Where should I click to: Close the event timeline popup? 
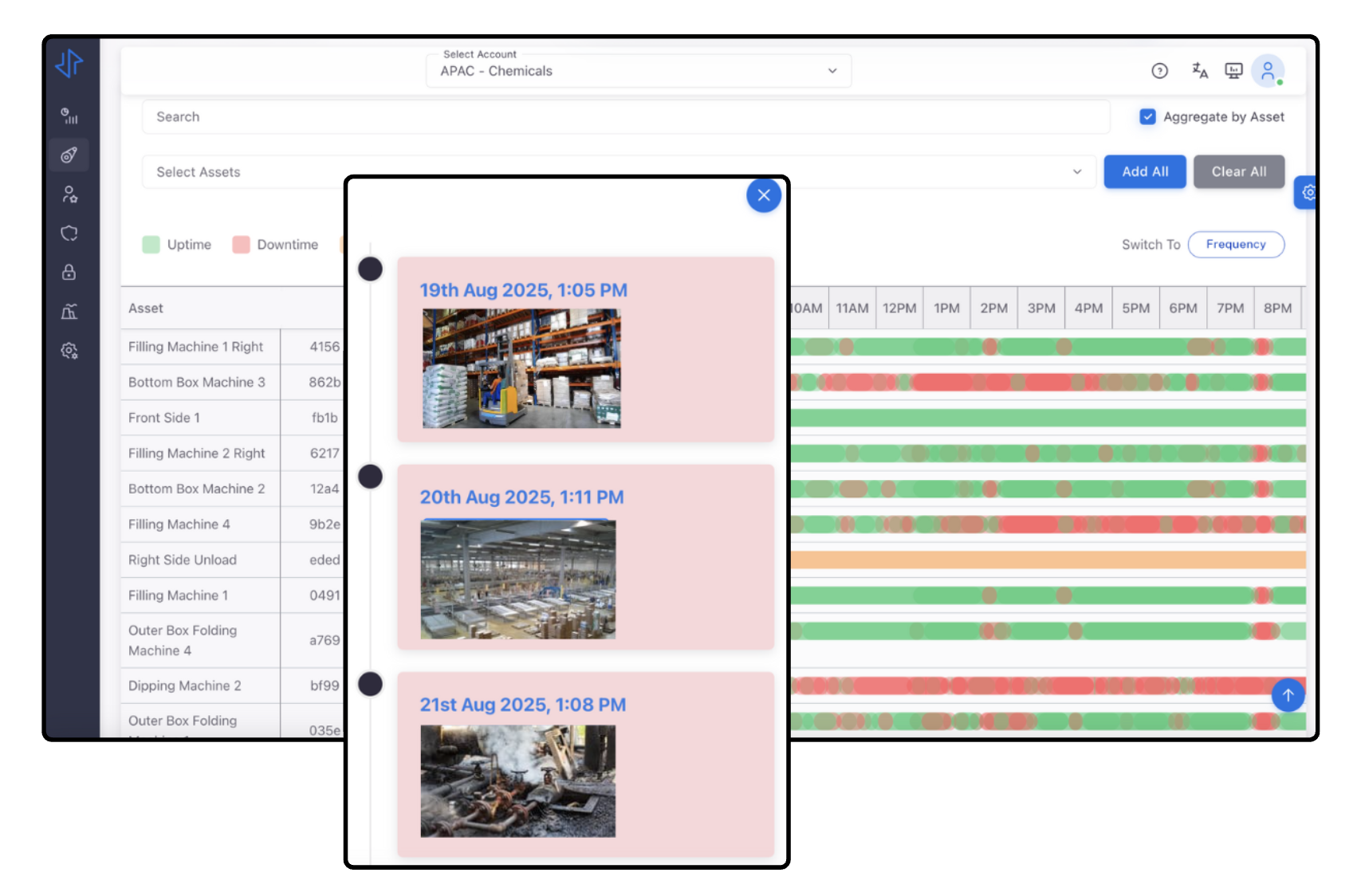click(x=763, y=195)
